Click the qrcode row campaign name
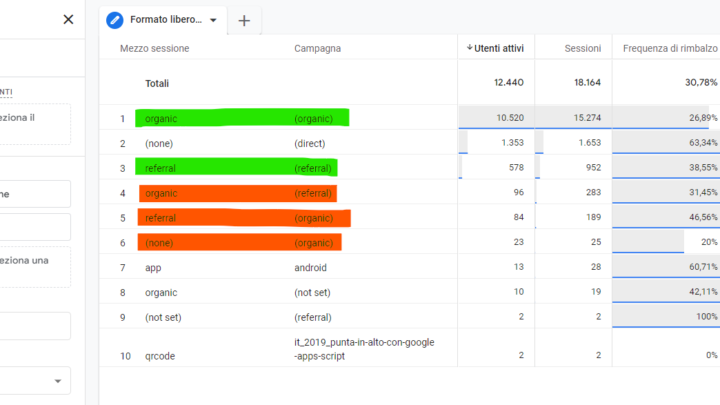Screen dimensions: 720x405 click(363, 349)
